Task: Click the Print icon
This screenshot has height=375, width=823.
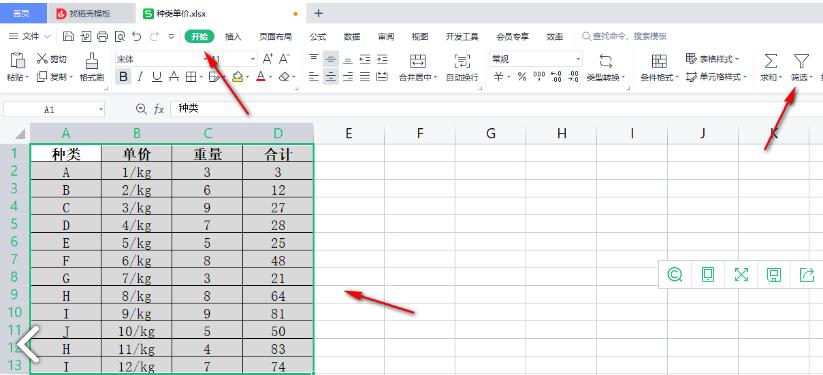Action: point(103,36)
